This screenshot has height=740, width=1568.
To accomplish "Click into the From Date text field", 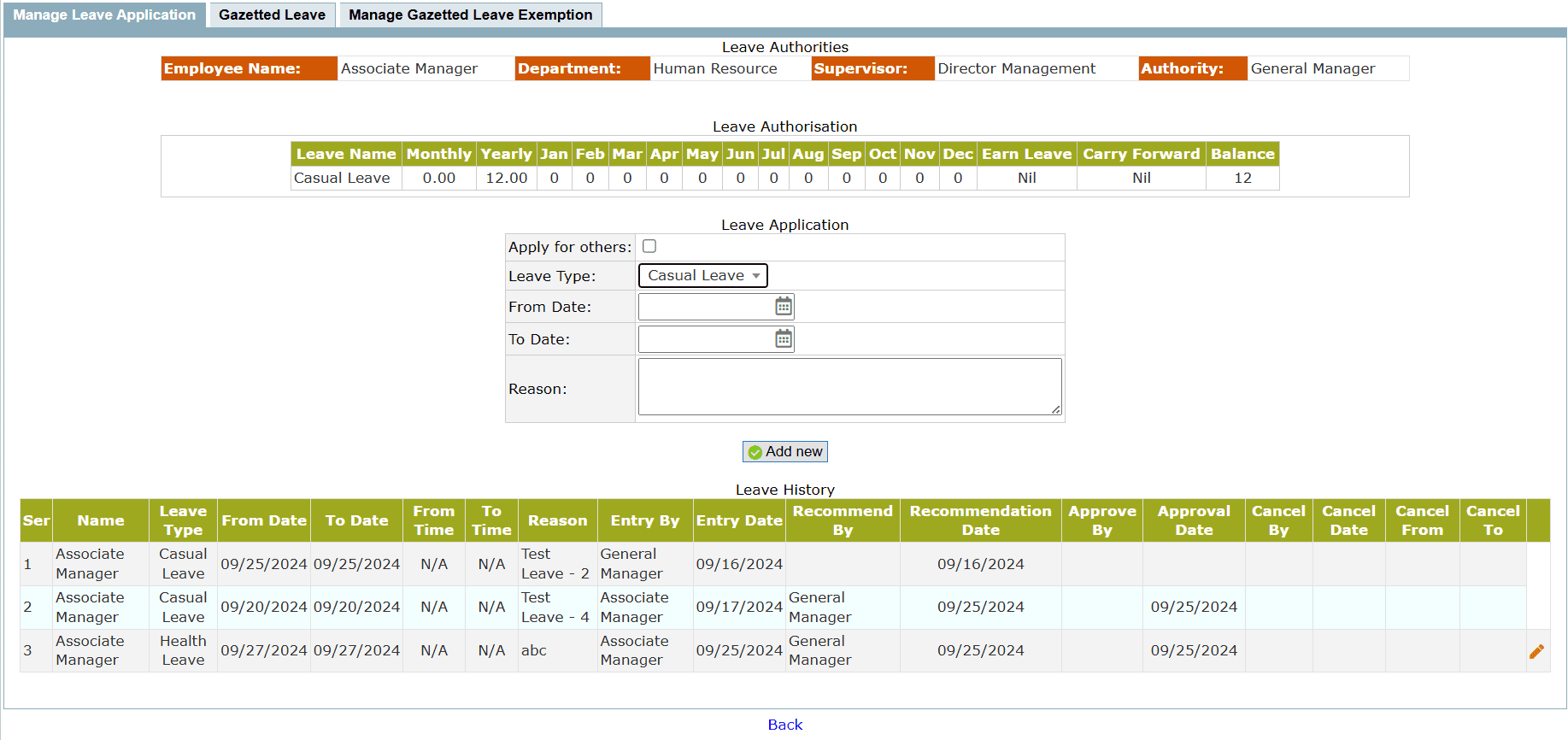I will pyautogui.click(x=705, y=307).
